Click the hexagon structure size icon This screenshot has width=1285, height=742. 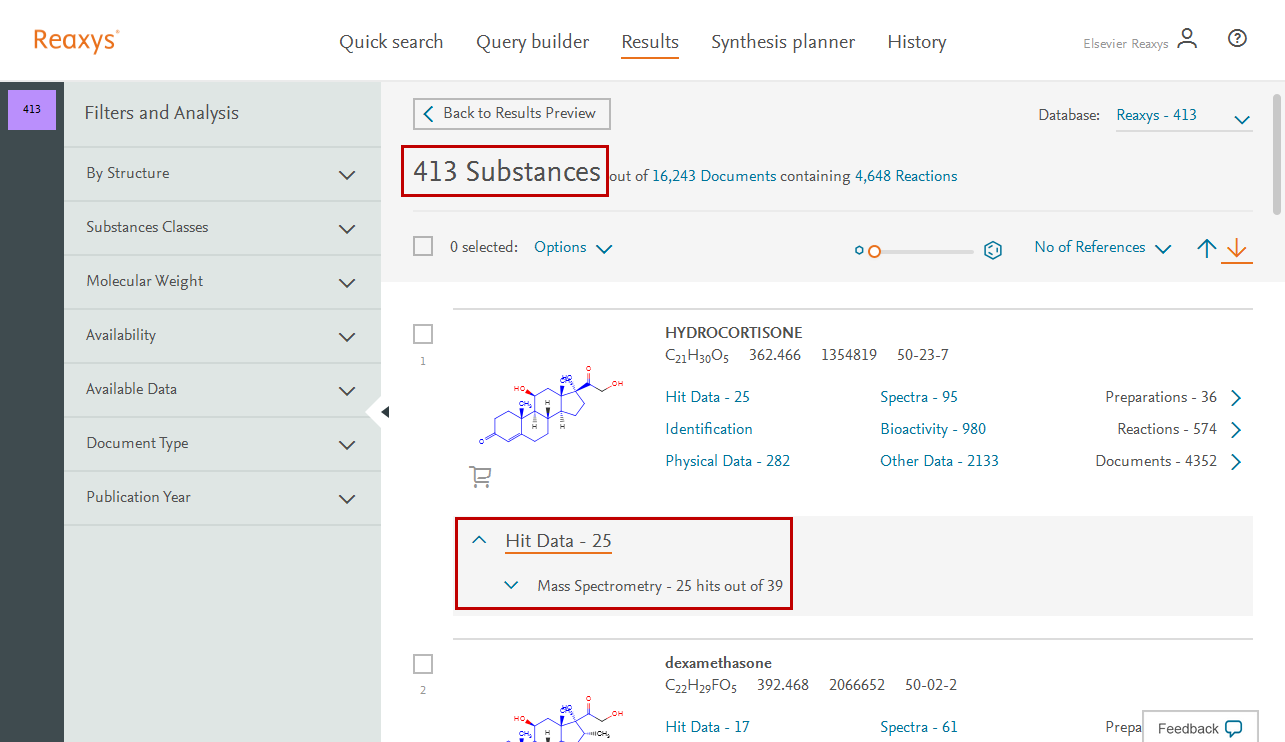993,250
